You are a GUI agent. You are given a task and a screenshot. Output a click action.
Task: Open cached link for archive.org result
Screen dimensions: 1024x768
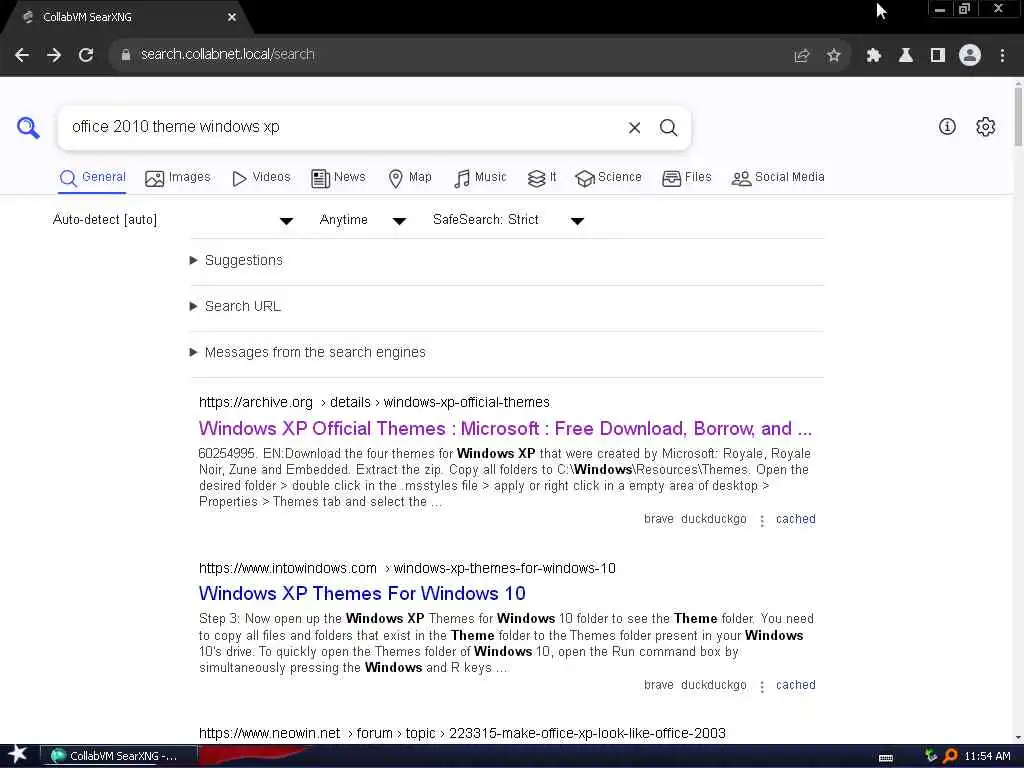795,519
